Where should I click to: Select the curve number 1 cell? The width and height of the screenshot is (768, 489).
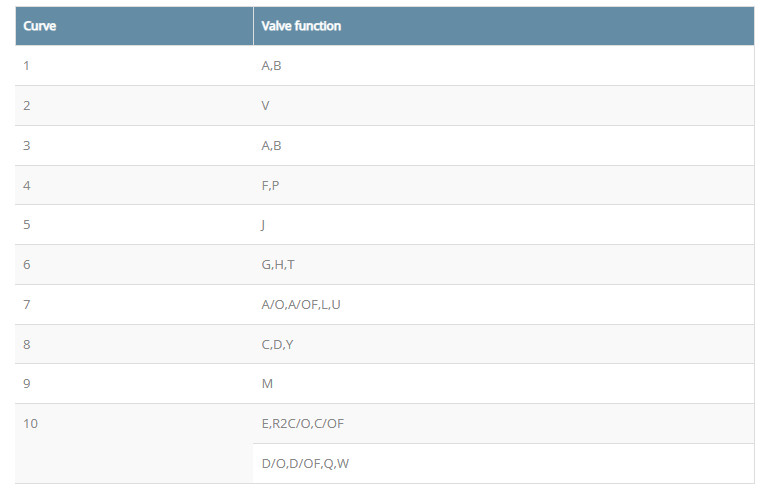[27, 66]
